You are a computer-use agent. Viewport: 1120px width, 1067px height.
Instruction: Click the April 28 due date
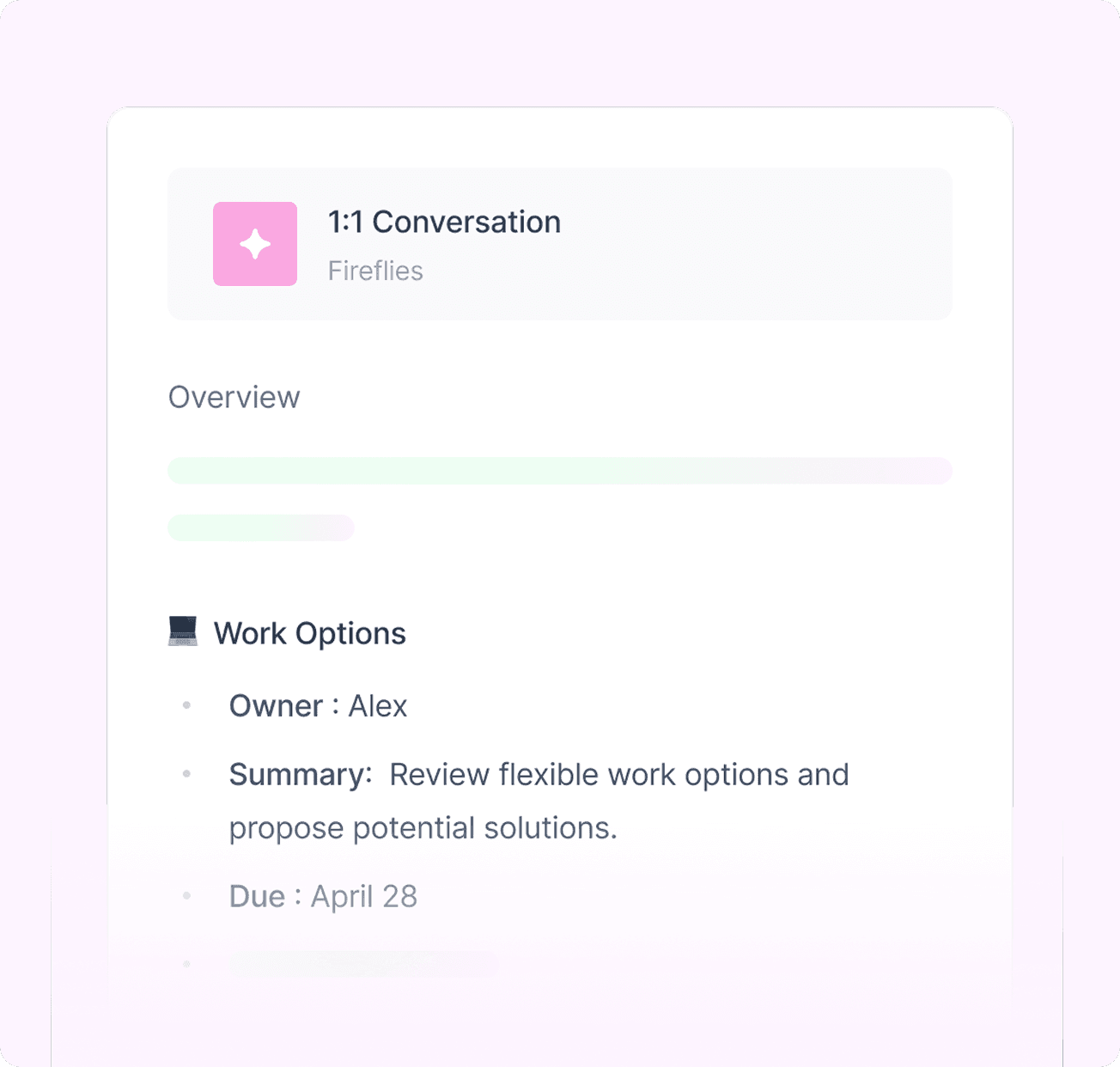tap(364, 897)
